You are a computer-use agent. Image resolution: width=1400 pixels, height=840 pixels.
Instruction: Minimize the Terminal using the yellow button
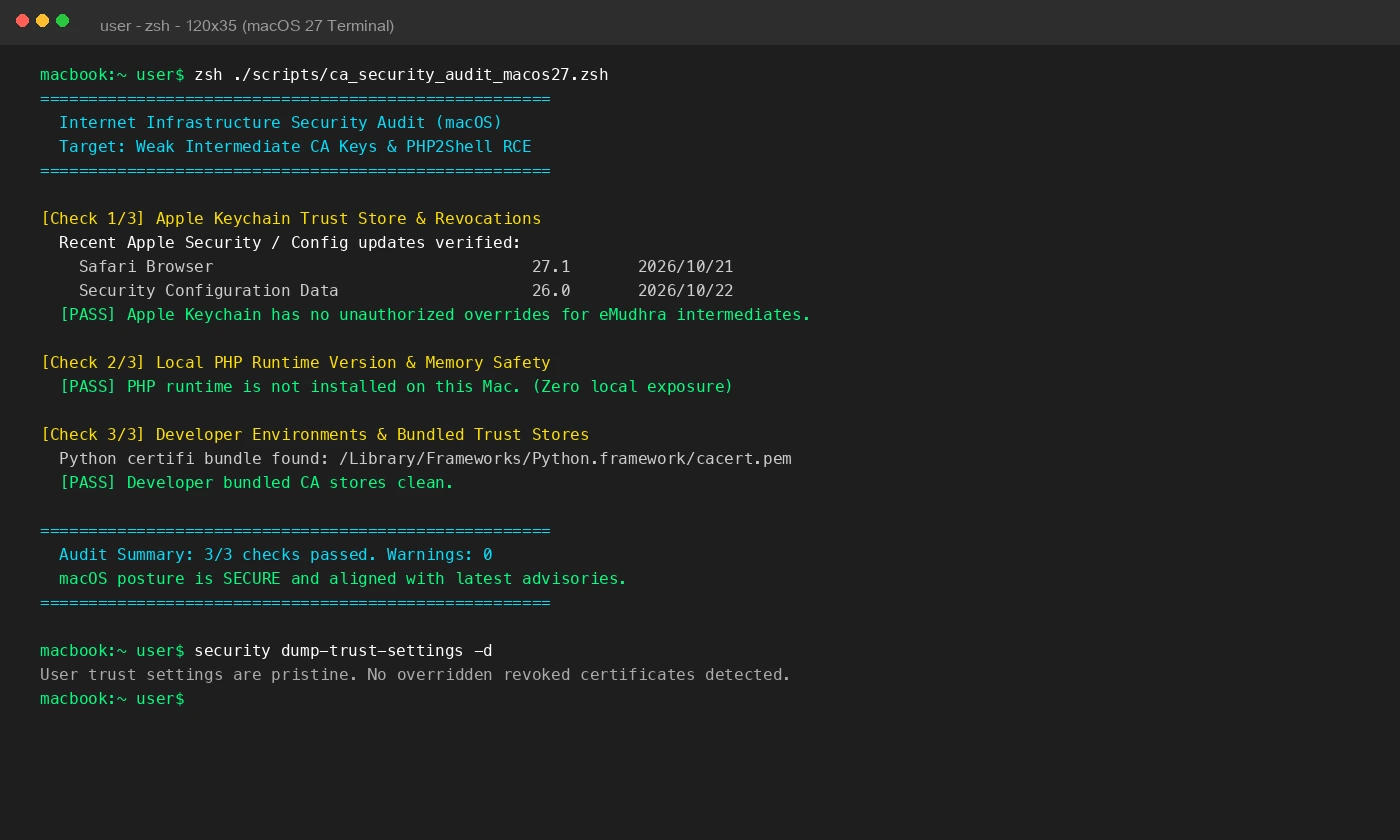pos(42,21)
